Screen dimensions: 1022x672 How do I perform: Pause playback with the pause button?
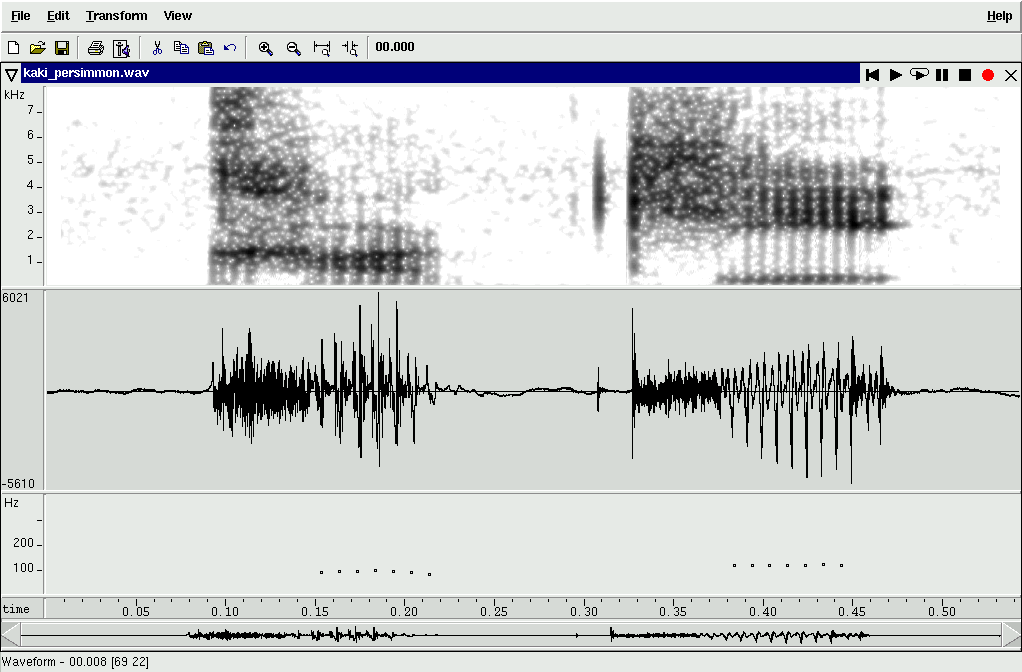[942, 75]
